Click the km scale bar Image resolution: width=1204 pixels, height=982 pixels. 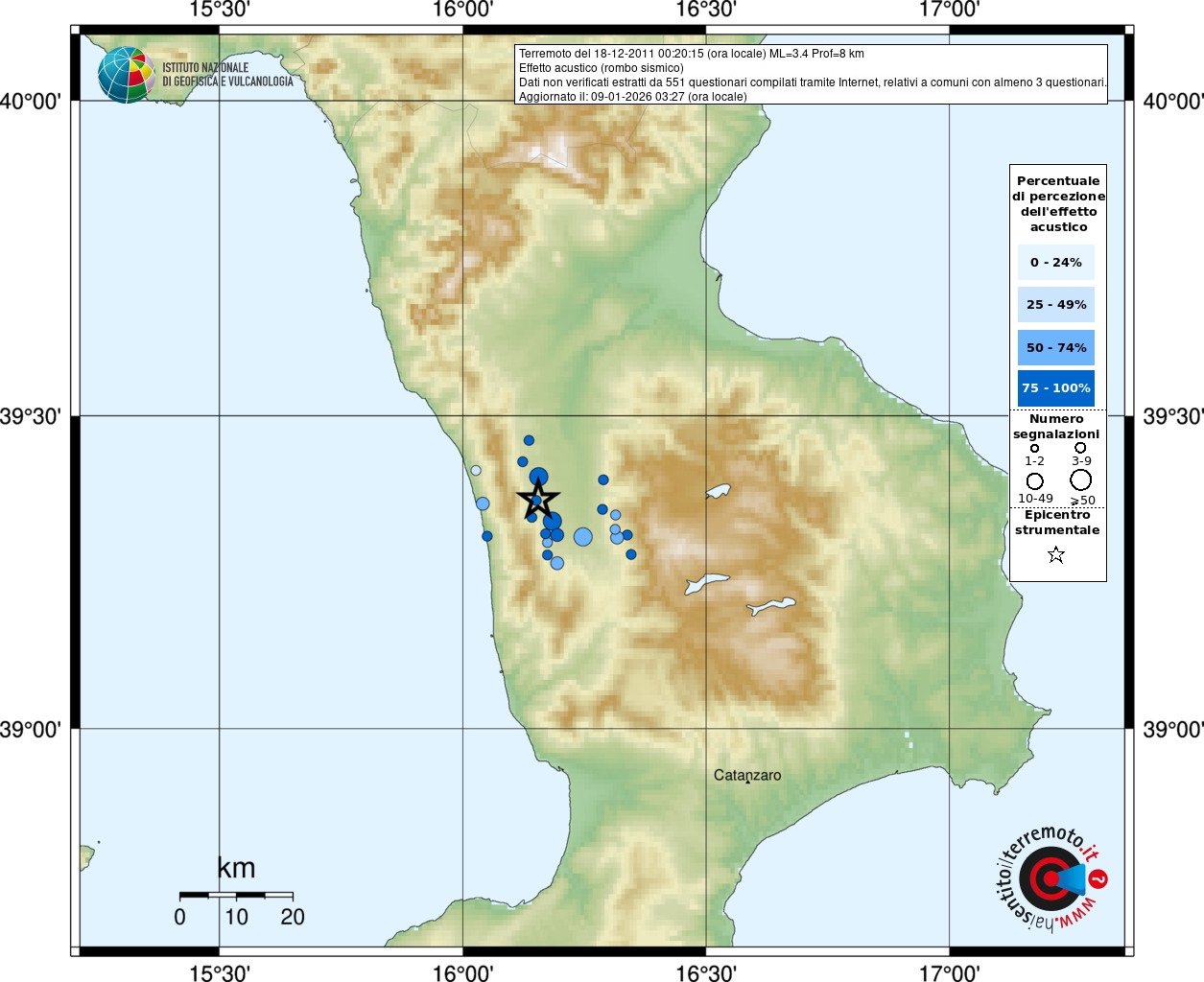pyautogui.click(x=236, y=895)
